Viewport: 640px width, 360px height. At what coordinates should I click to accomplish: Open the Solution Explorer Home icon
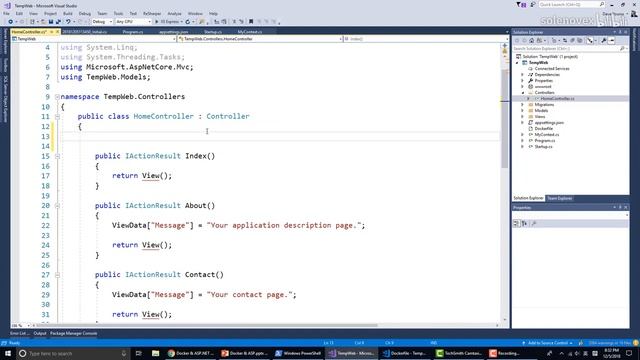click(x=531, y=40)
